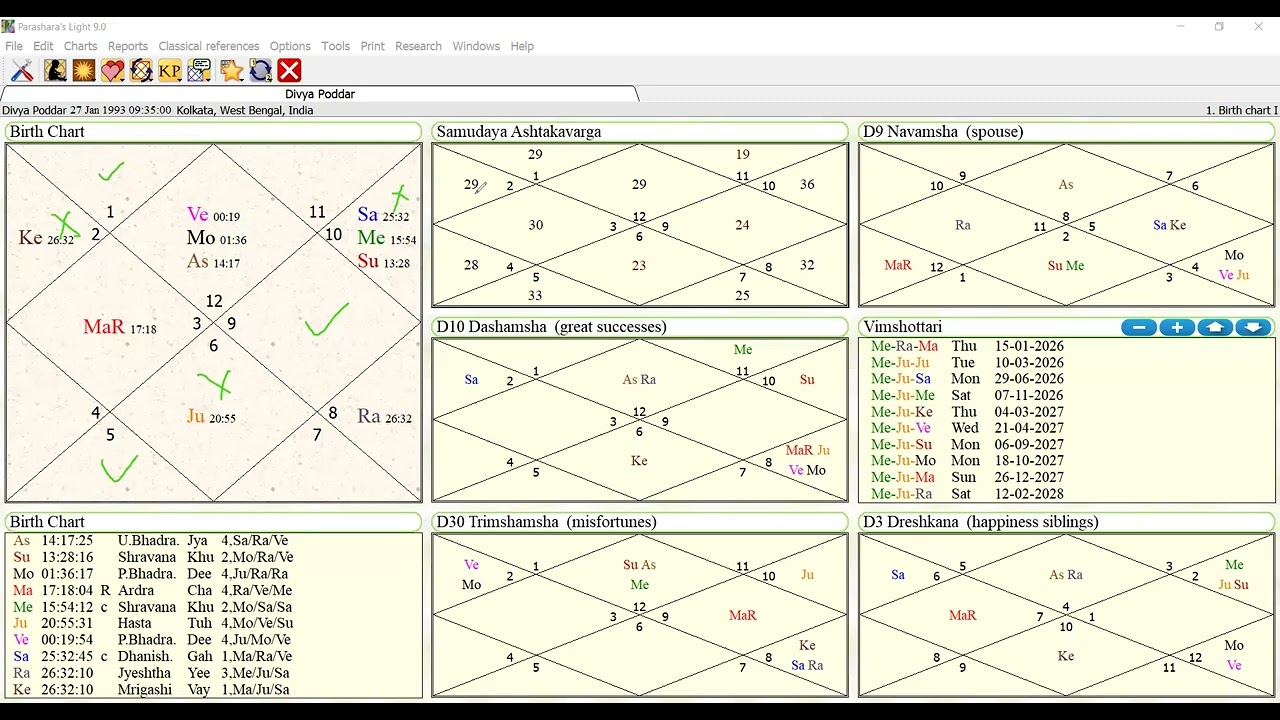Click the swap charts 1-2 icon
Image resolution: width=1280 pixels, height=720 pixels.
[261, 70]
